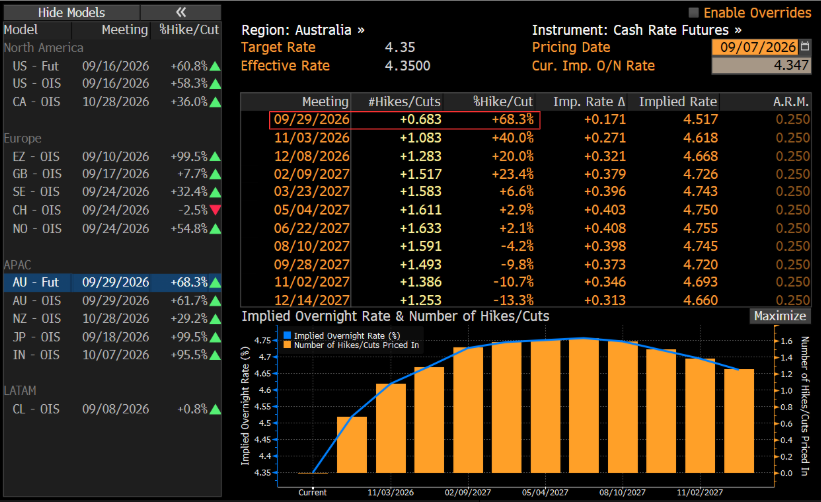Click the LATAM group heading
The height and width of the screenshot is (502, 821).
point(20,391)
